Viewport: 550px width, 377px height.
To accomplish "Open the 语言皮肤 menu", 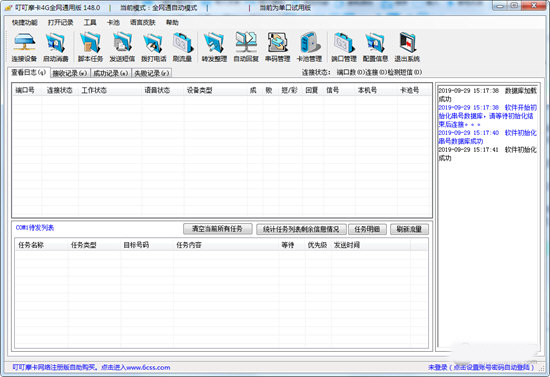I will [142, 22].
